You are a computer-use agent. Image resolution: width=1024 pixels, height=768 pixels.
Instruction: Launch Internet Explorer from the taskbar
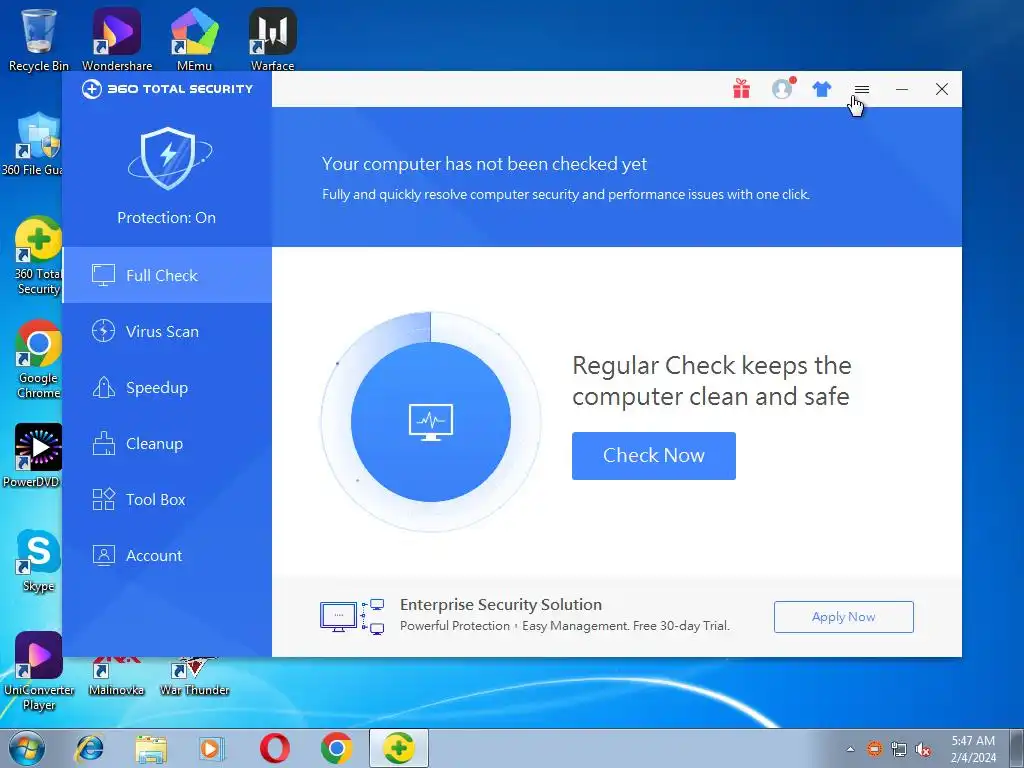coord(89,749)
